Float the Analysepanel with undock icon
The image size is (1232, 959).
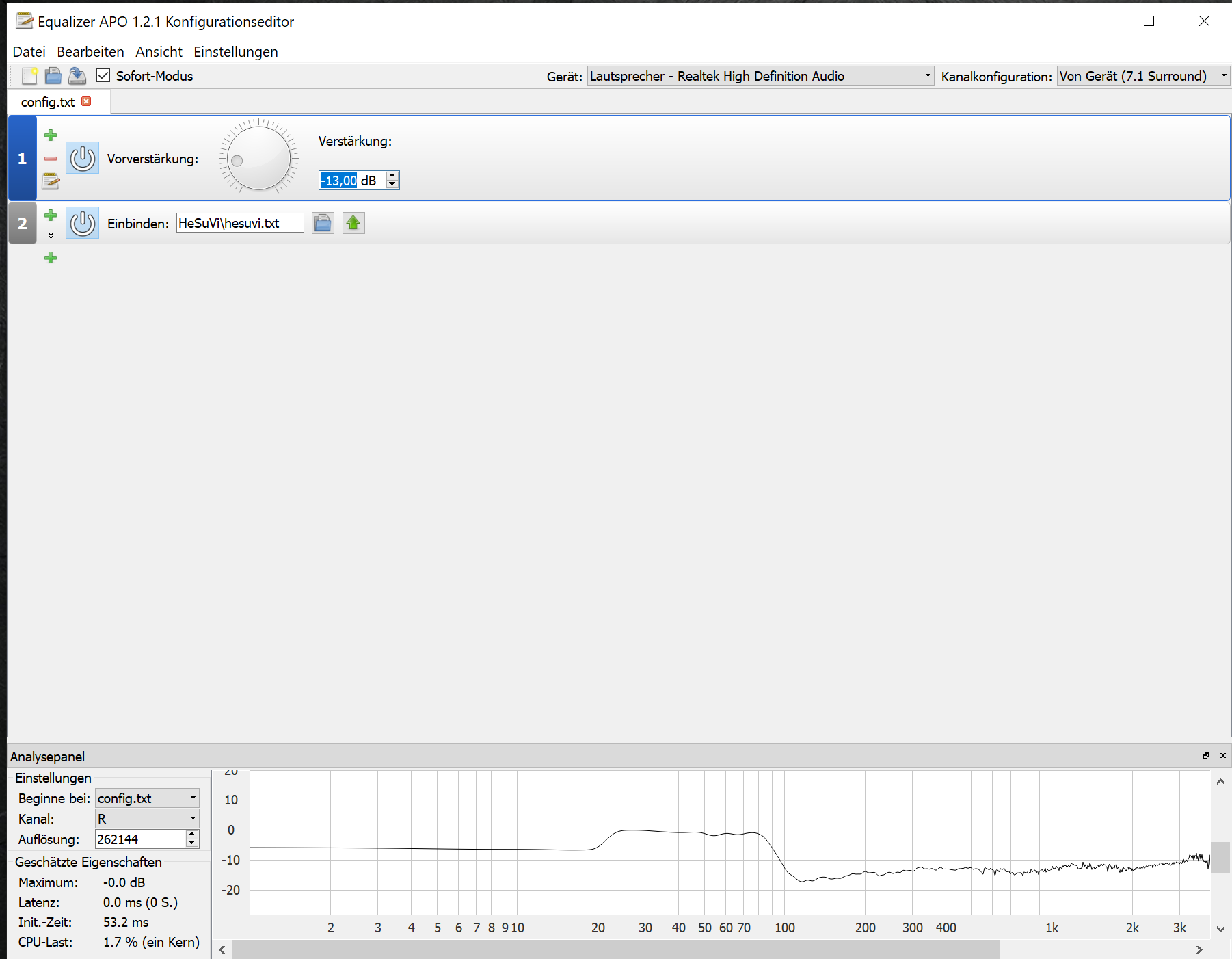point(1206,756)
